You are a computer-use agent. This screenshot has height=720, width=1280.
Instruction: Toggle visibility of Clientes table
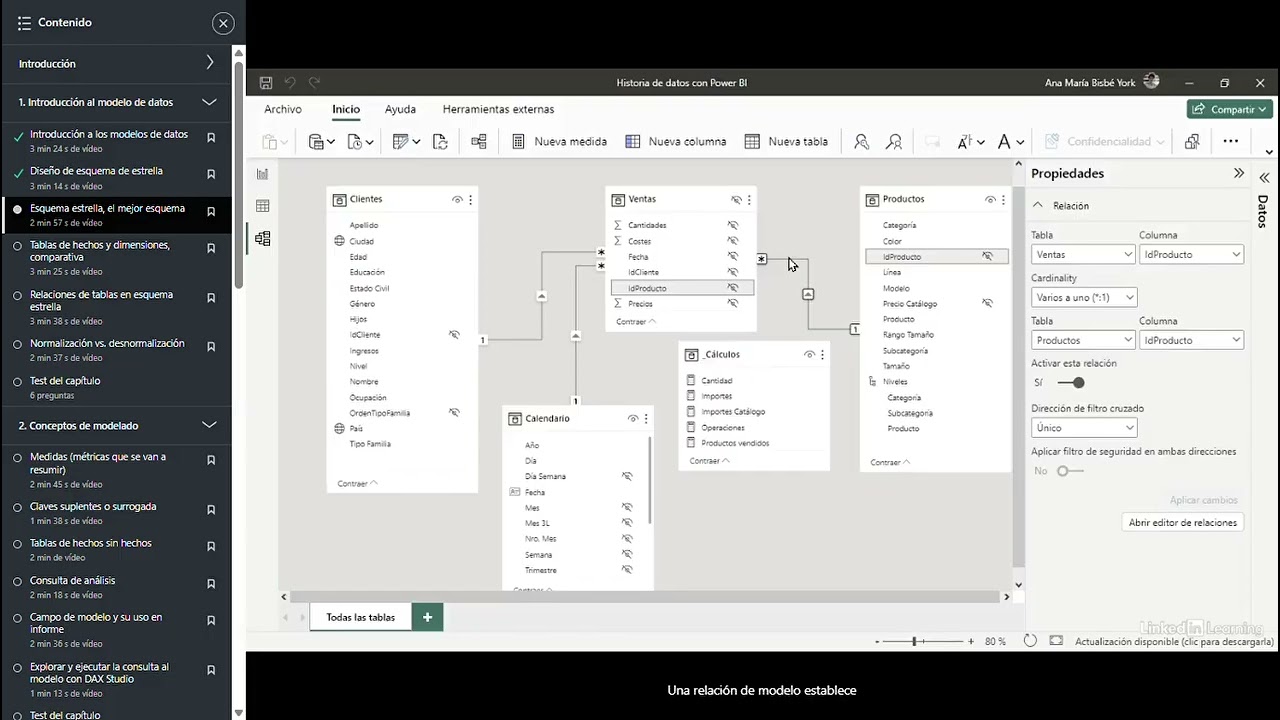457,200
